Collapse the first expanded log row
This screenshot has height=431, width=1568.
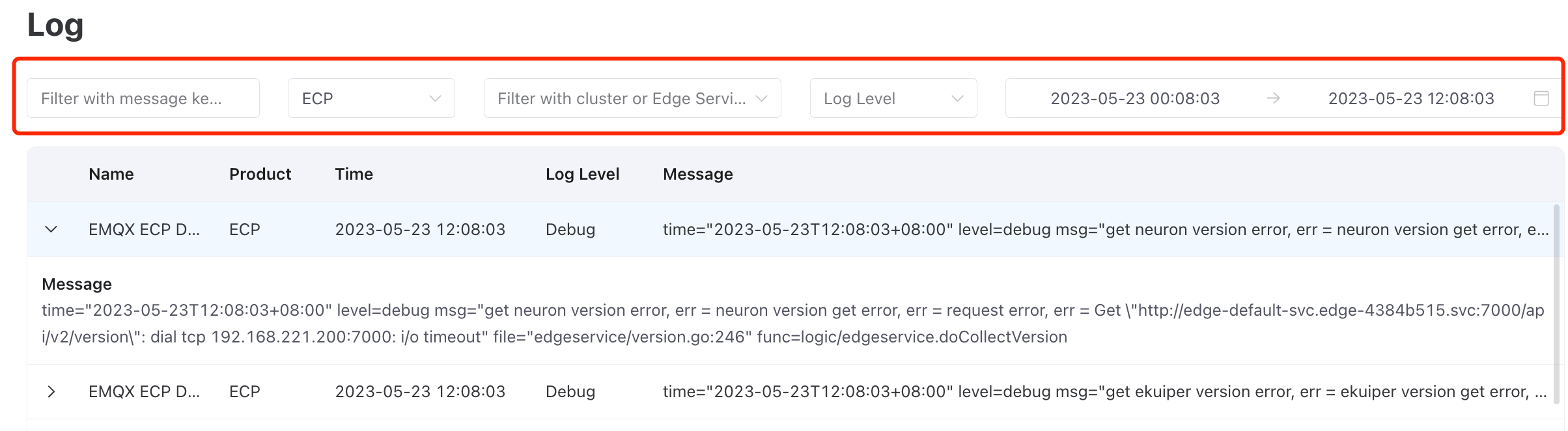(51, 229)
